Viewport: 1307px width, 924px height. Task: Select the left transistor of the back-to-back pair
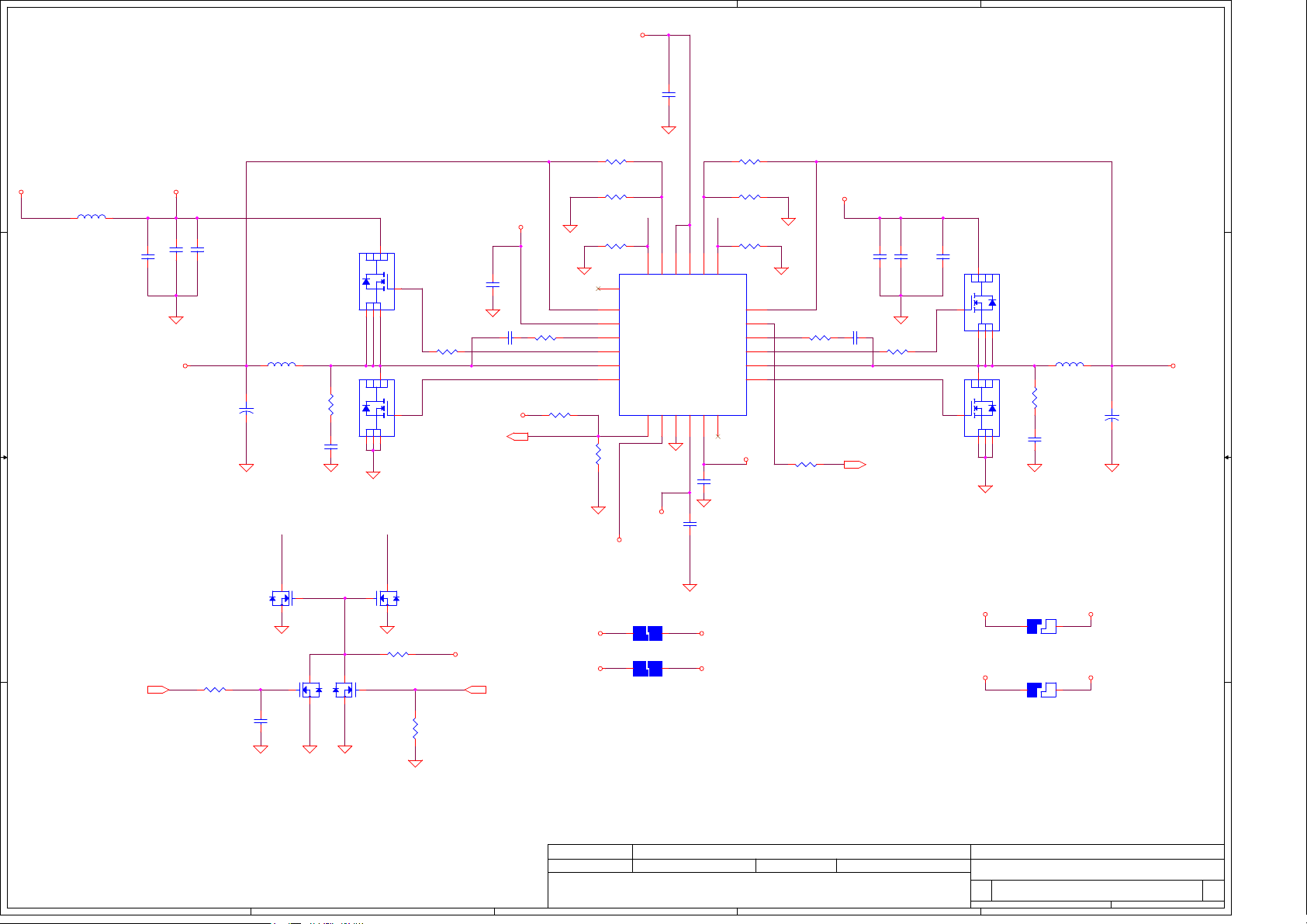pos(310,690)
